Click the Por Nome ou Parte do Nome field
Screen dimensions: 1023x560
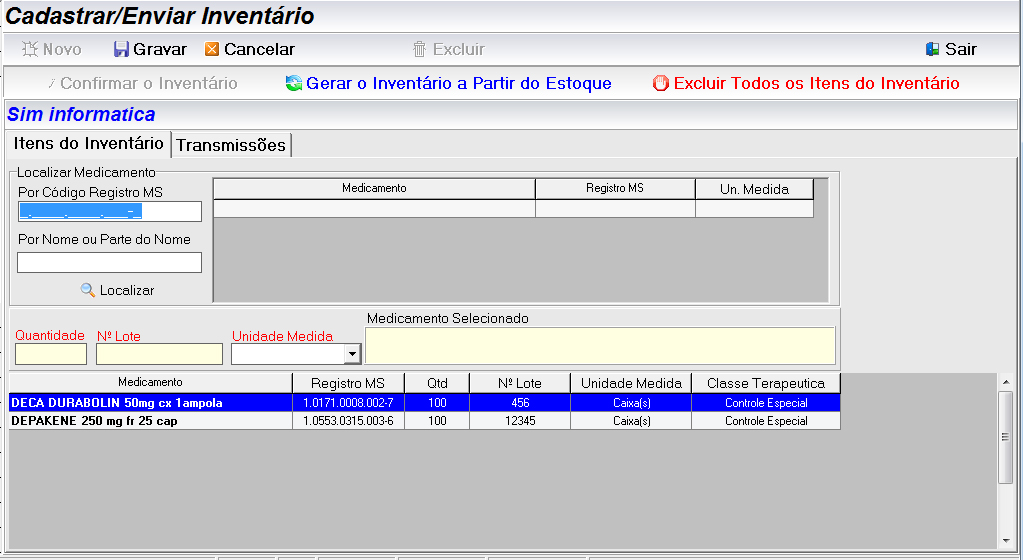click(109, 262)
